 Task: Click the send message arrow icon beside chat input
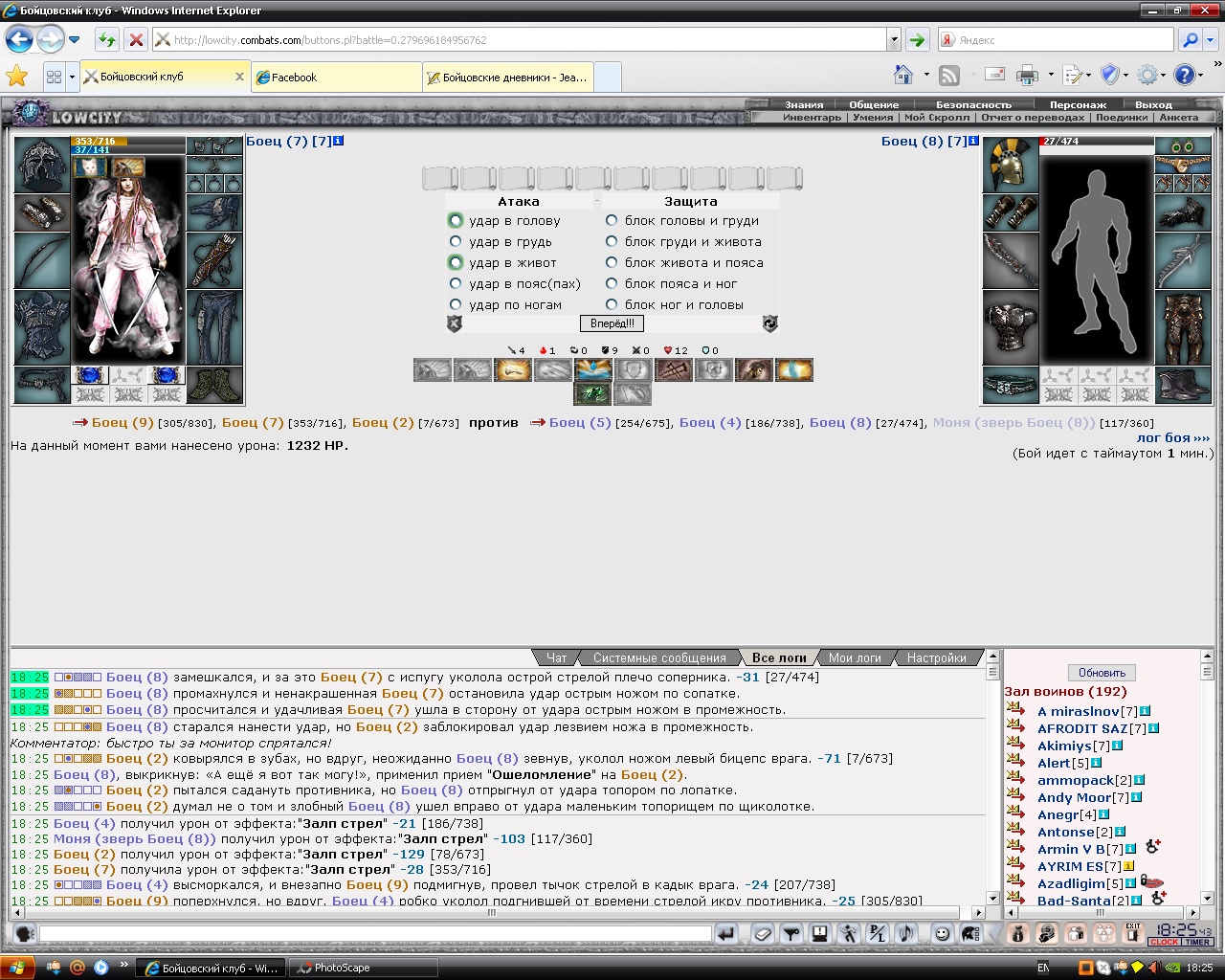pyautogui.click(x=726, y=933)
